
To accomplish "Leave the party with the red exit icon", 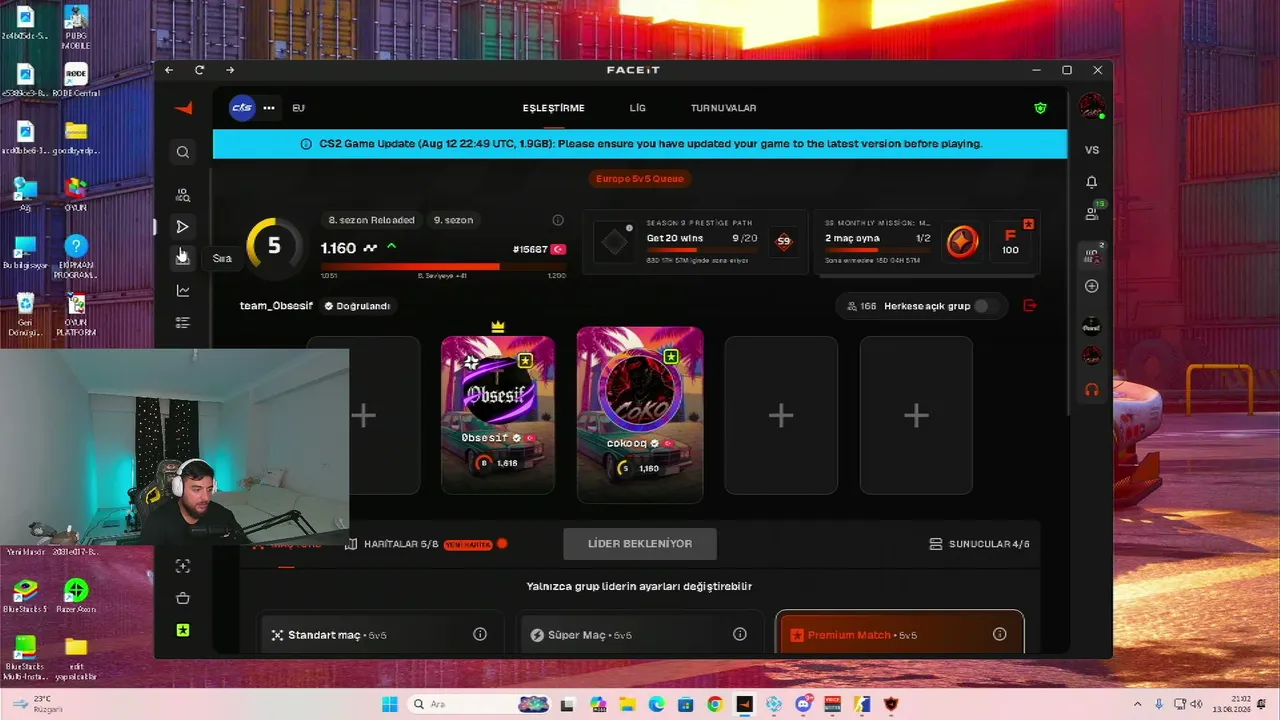I will click(x=1030, y=306).
